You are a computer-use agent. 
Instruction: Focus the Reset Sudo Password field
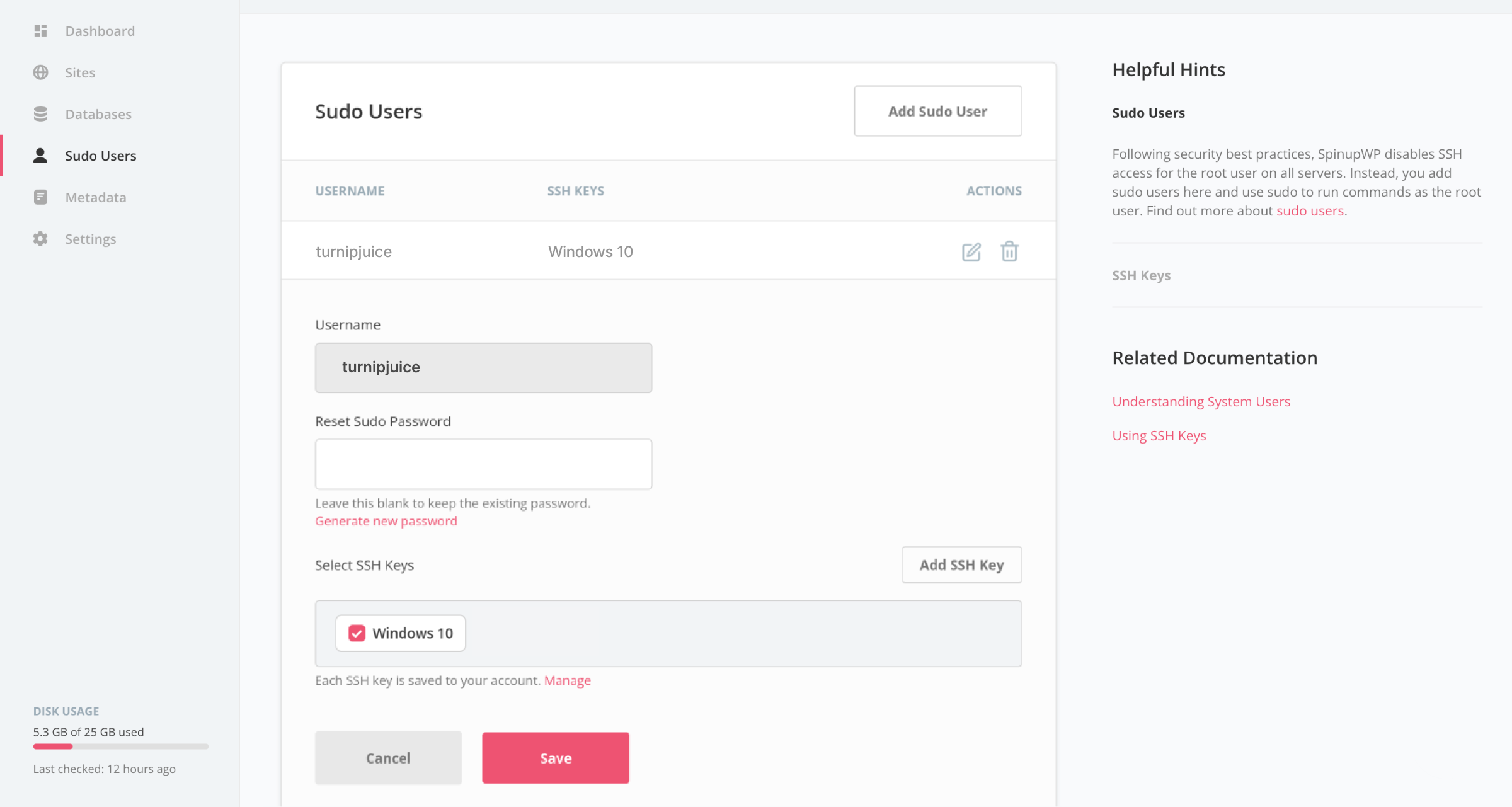[484, 464]
